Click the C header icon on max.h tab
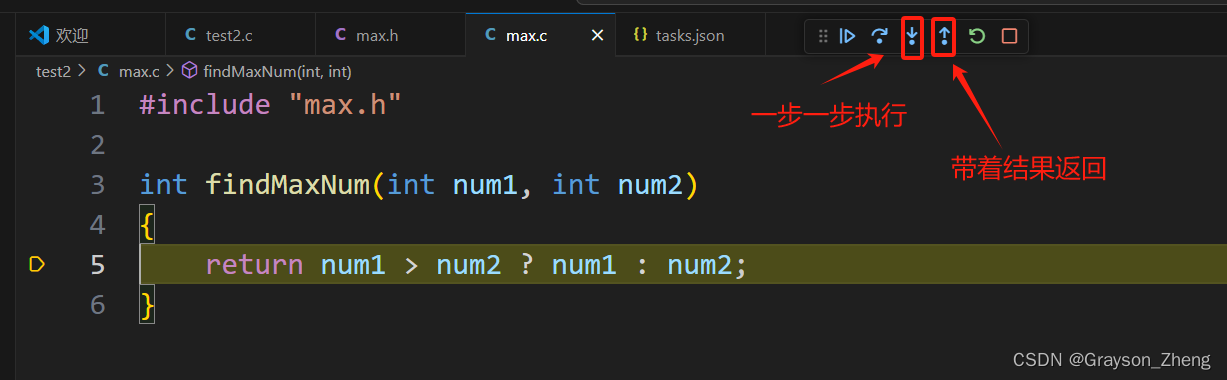The image size is (1227, 380). pos(340,35)
